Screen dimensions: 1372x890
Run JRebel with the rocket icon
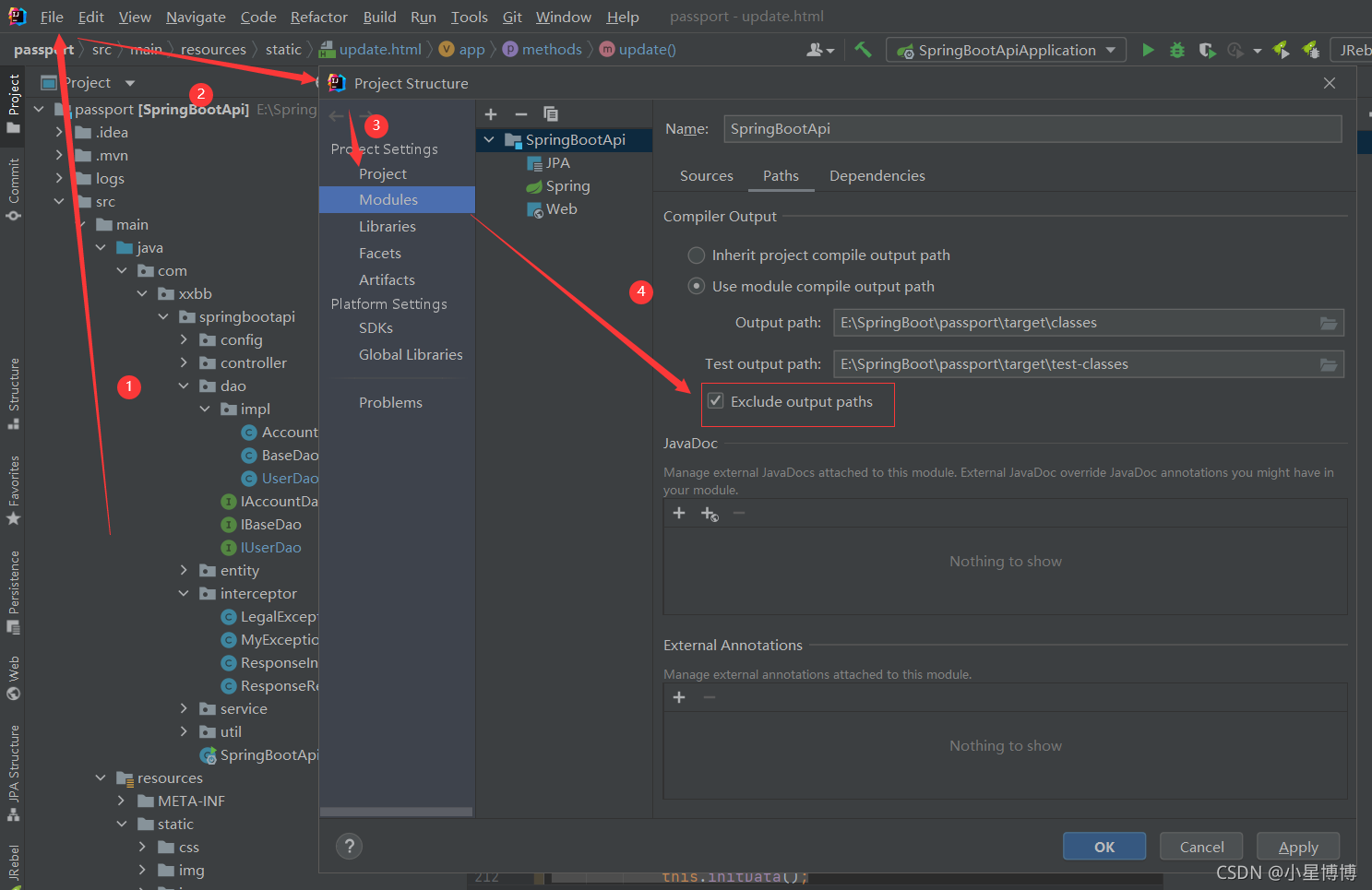[1281, 50]
